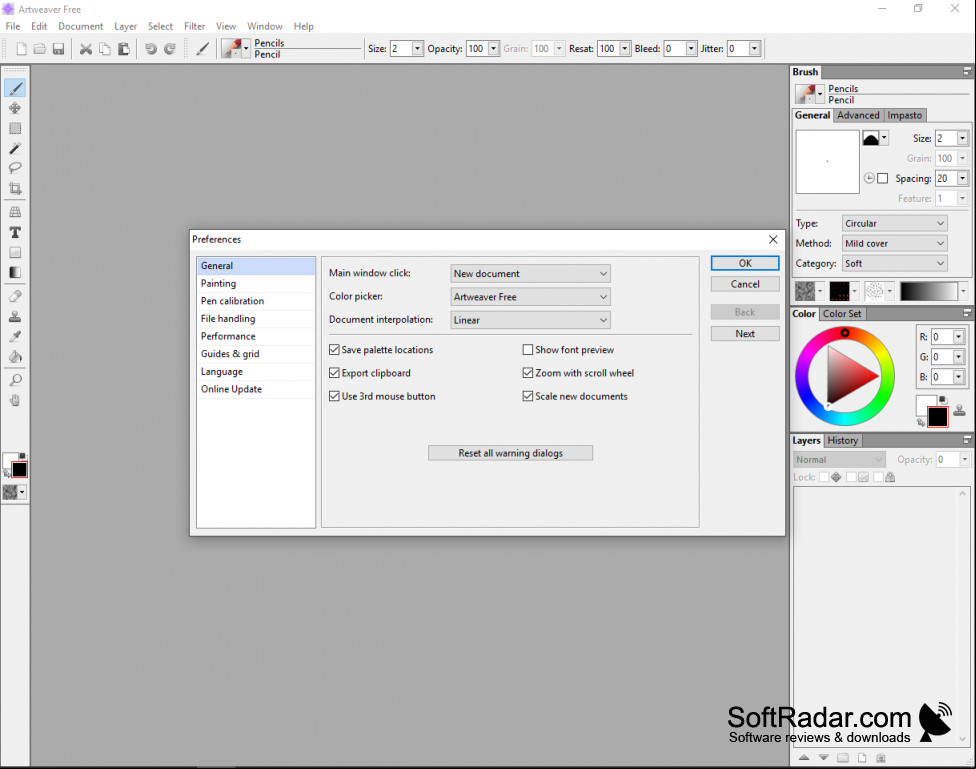Create a new document from toolbar
The image size is (976, 769).
(21, 49)
